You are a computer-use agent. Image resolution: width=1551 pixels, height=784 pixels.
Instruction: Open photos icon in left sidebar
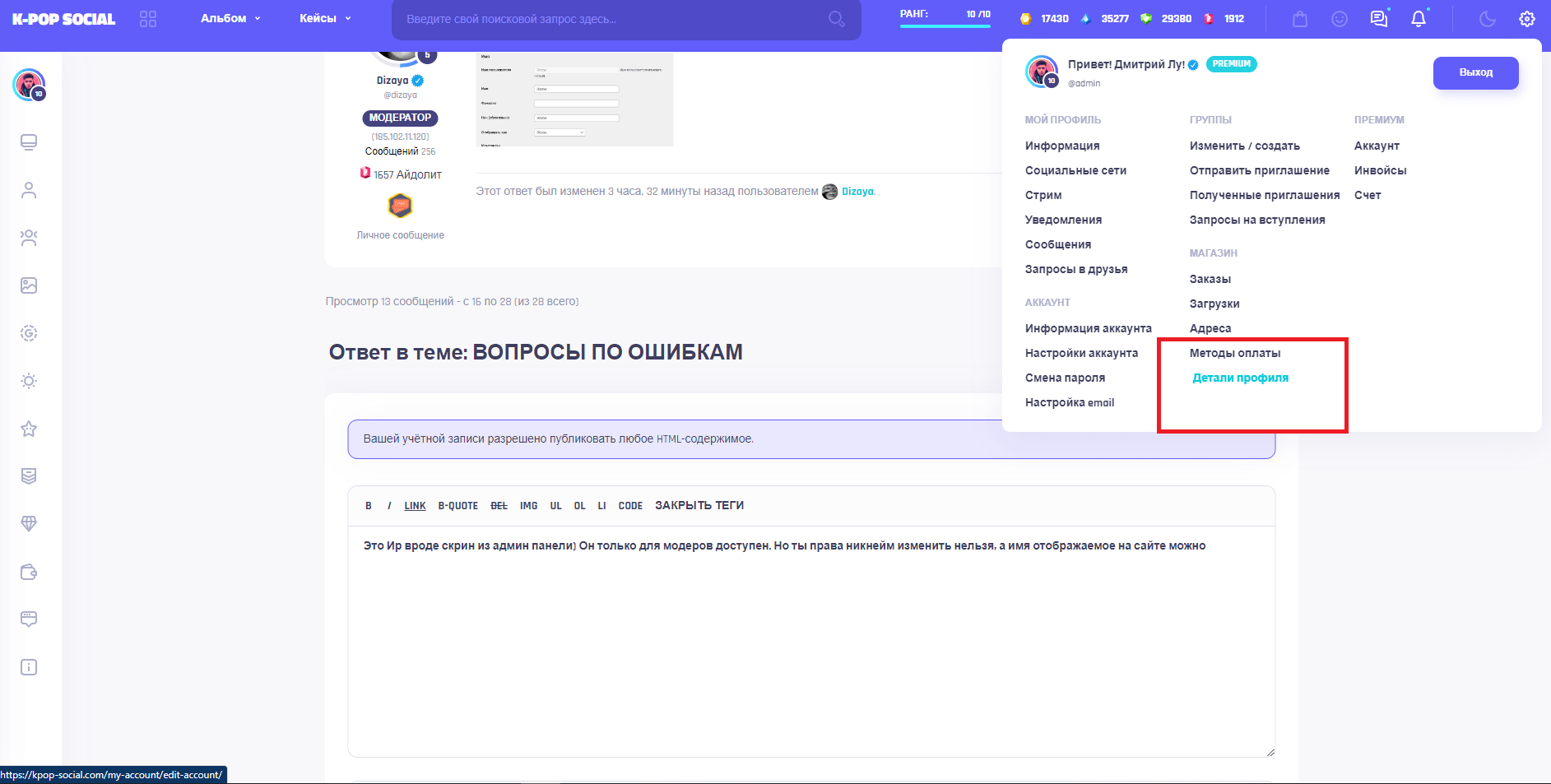point(29,285)
